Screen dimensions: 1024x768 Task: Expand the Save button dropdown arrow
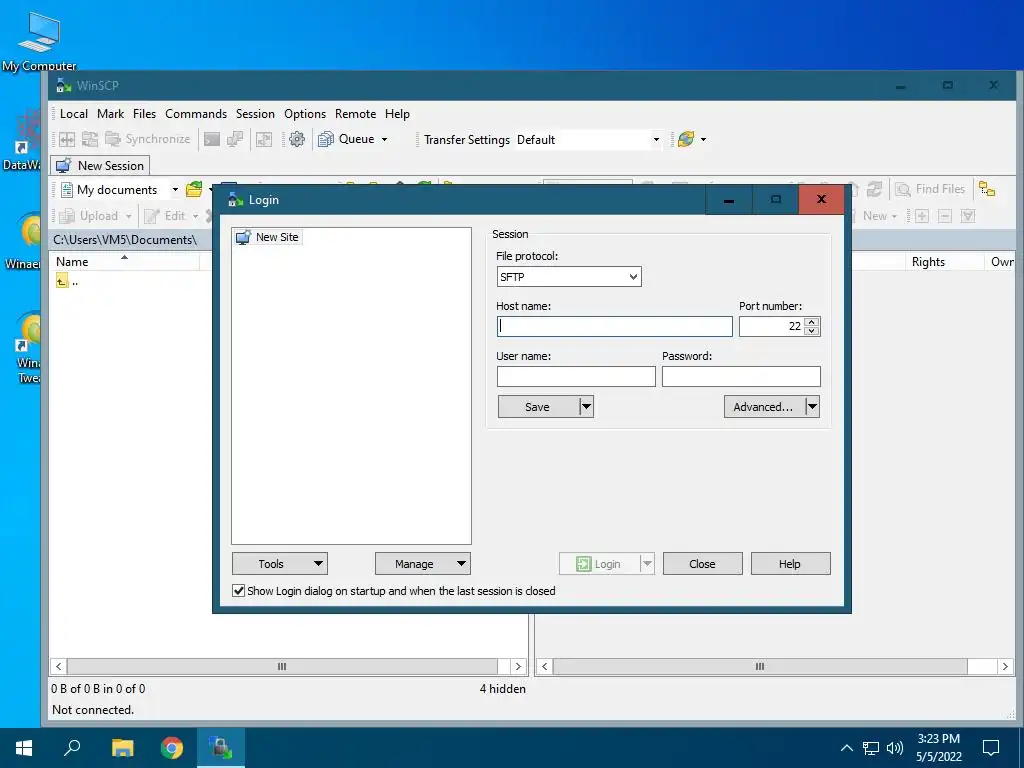pos(586,407)
